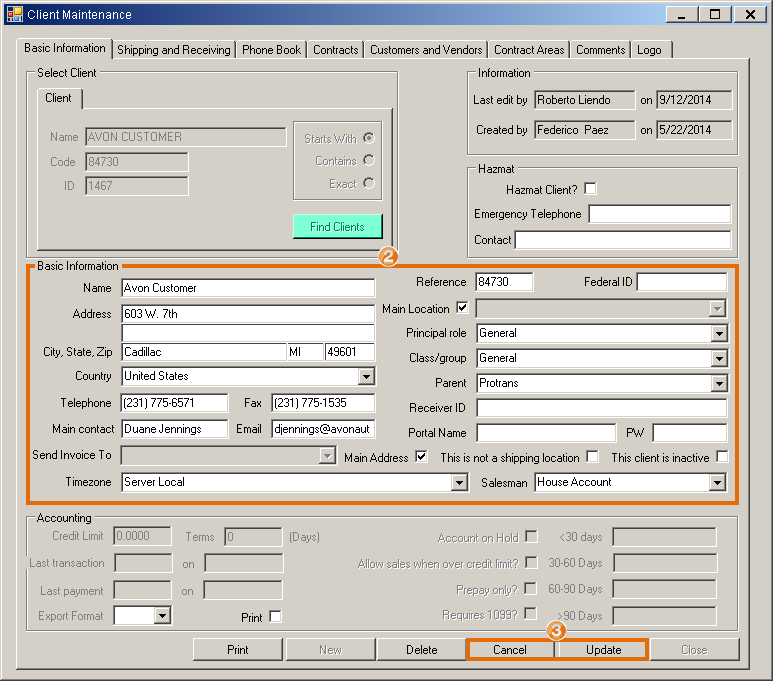Click the Name field with Avon Customer
The image size is (773, 681).
[248, 288]
